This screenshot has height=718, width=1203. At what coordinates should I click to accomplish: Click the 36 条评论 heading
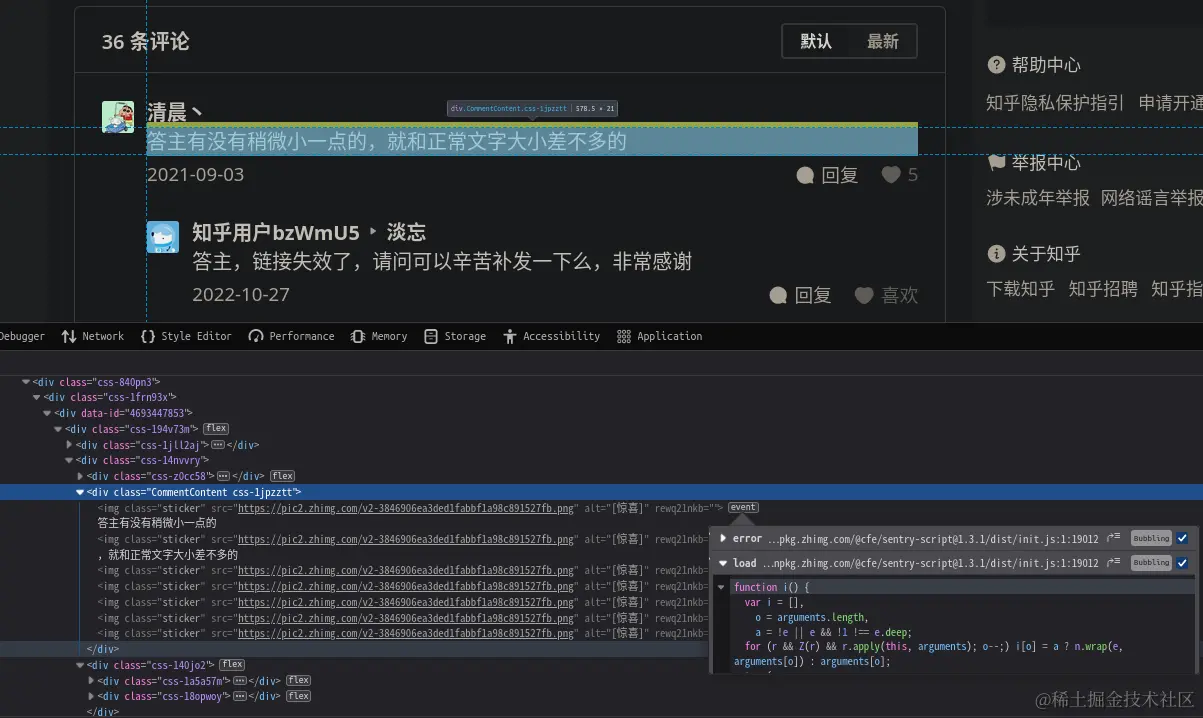(145, 42)
